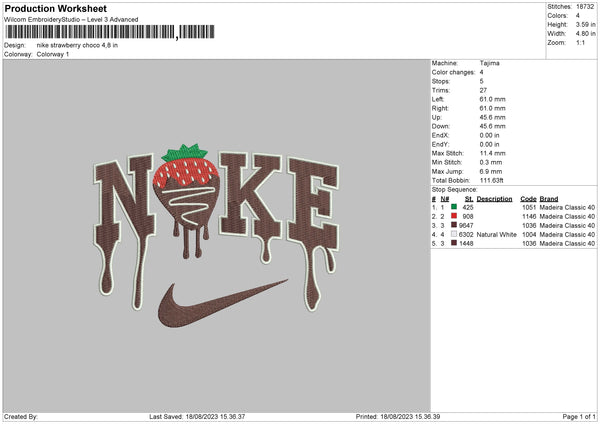
Task: Select the Natural White thread swatch in row 4
Action: [x=454, y=234]
